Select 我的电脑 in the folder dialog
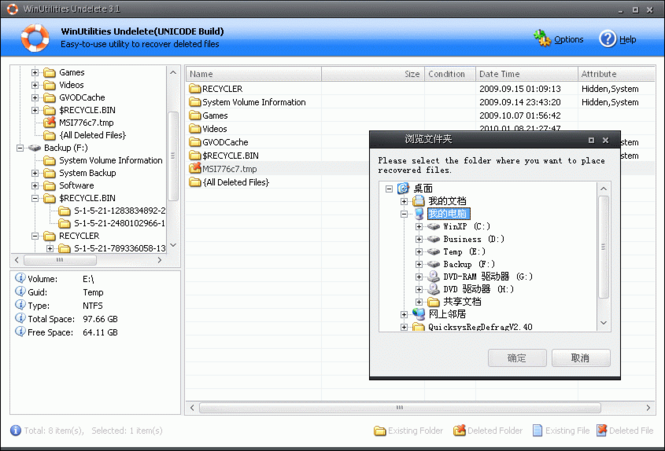 click(x=449, y=213)
